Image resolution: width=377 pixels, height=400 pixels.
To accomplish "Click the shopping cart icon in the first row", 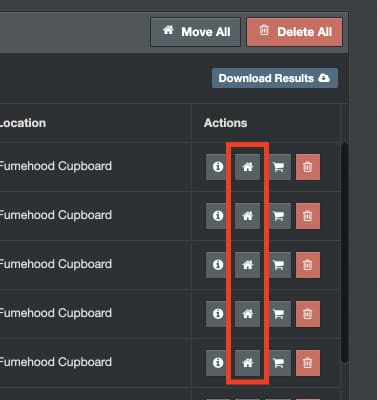I will point(279,167).
